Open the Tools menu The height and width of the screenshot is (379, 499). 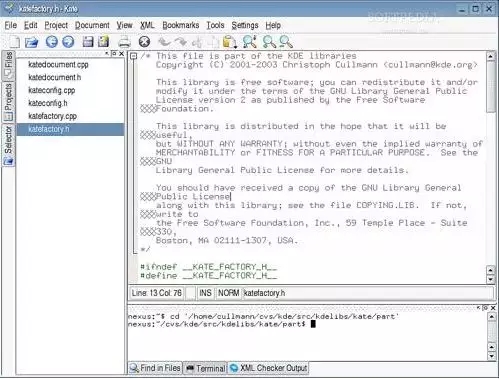point(215,25)
